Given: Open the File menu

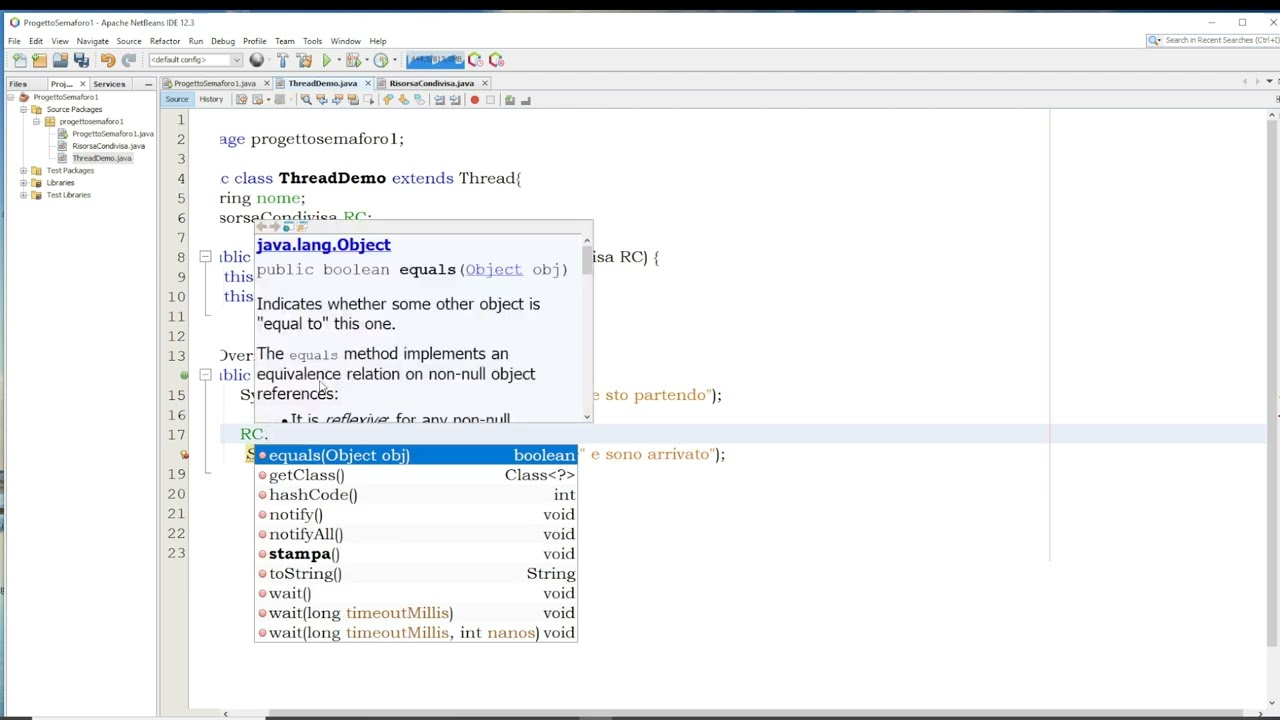Looking at the screenshot, I should (14, 41).
